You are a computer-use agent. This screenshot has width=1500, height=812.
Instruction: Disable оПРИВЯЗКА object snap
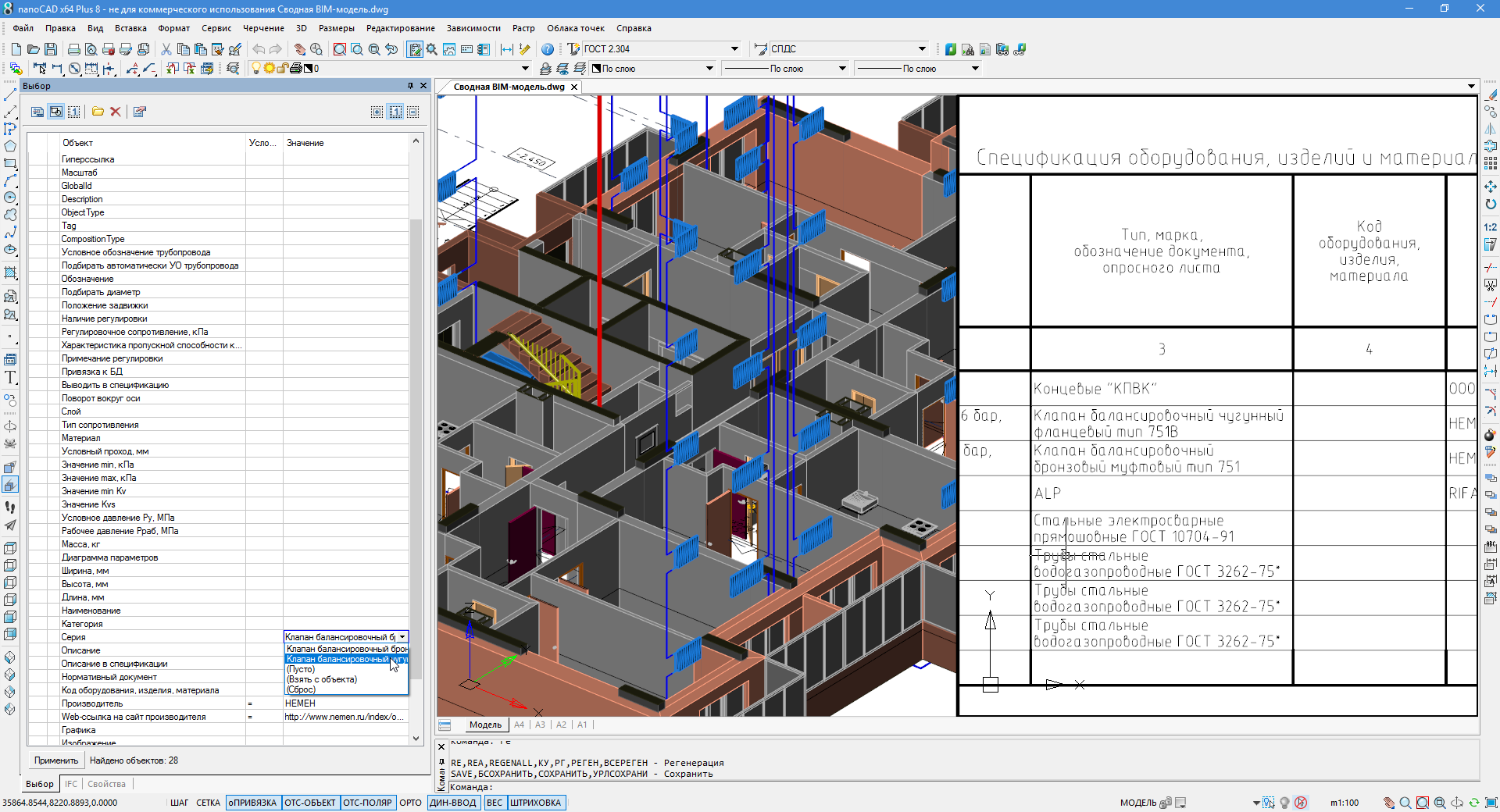[x=252, y=803]
